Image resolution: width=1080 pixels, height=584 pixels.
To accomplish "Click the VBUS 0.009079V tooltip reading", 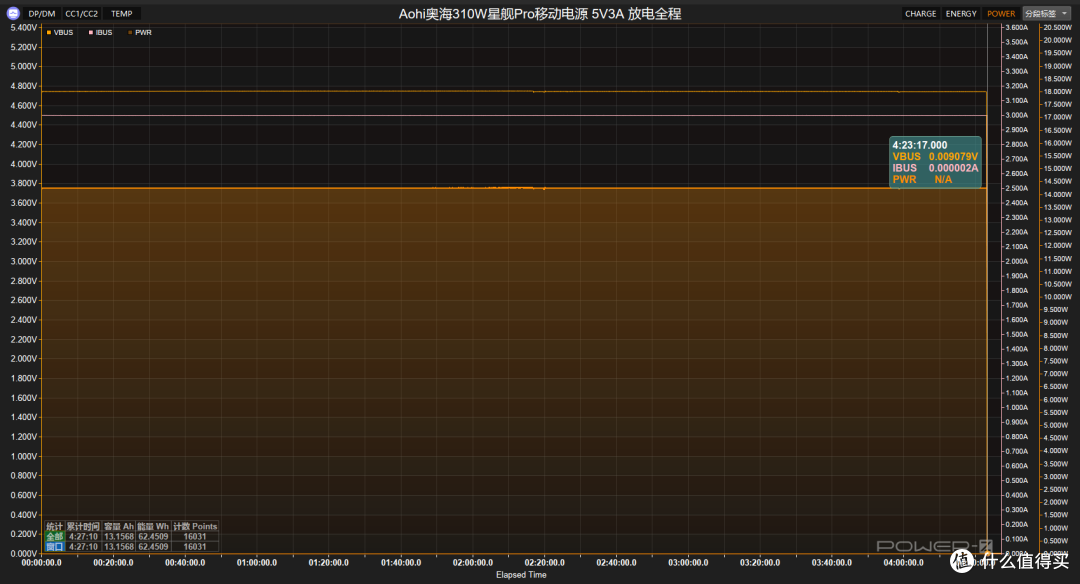I will pyautogui.click(x=935, y=156).
